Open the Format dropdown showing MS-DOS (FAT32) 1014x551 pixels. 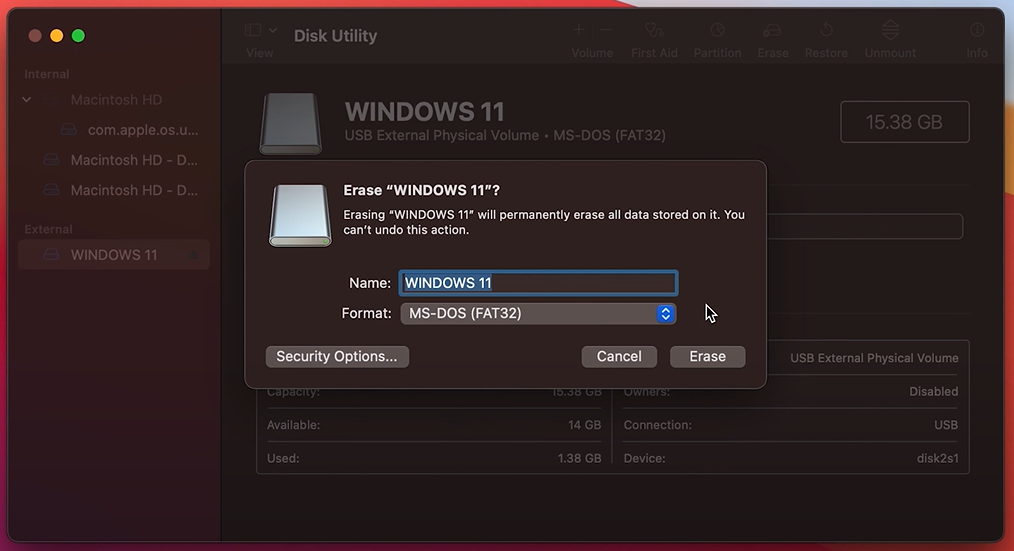pyautogui.click(x=538, y=314)
